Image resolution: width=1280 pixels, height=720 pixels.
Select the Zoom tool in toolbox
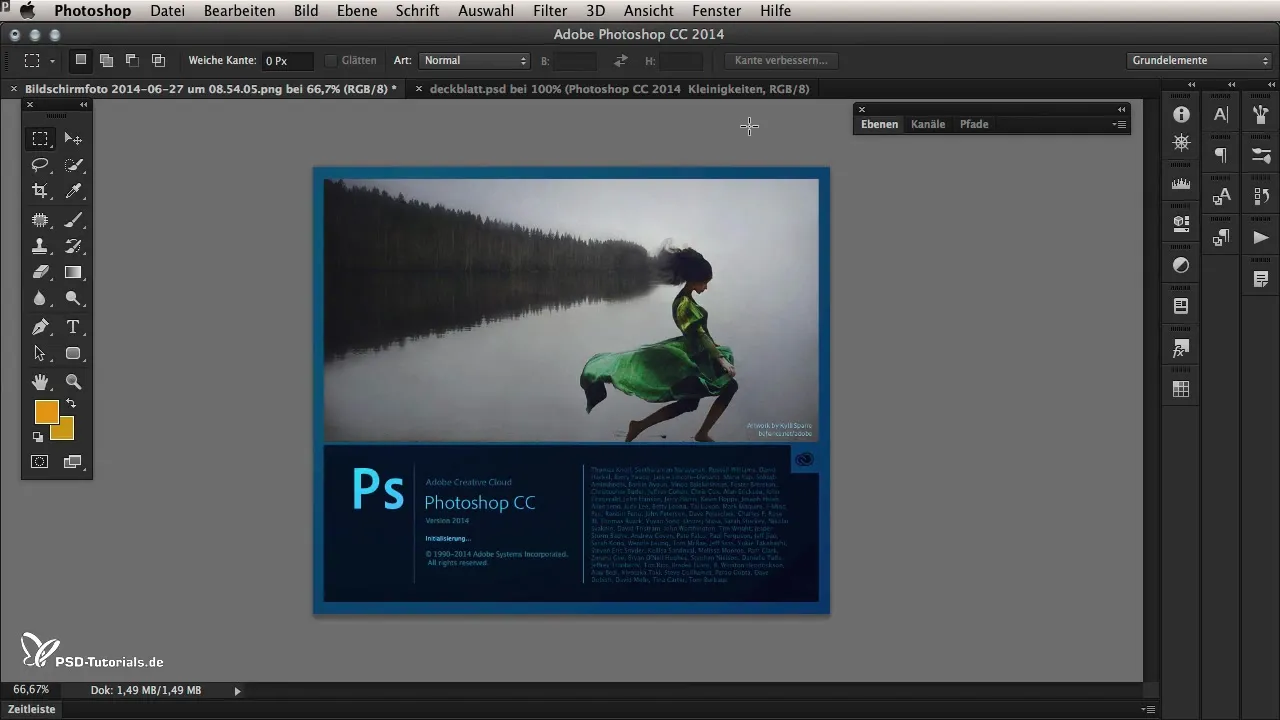73,381
